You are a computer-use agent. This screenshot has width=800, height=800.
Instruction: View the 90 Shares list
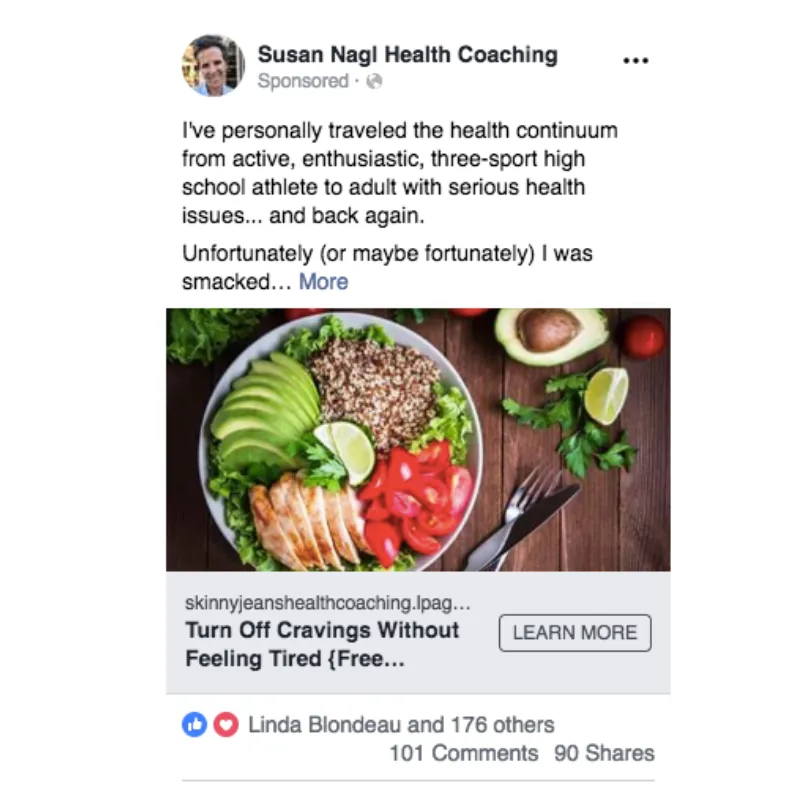[604, 753]
